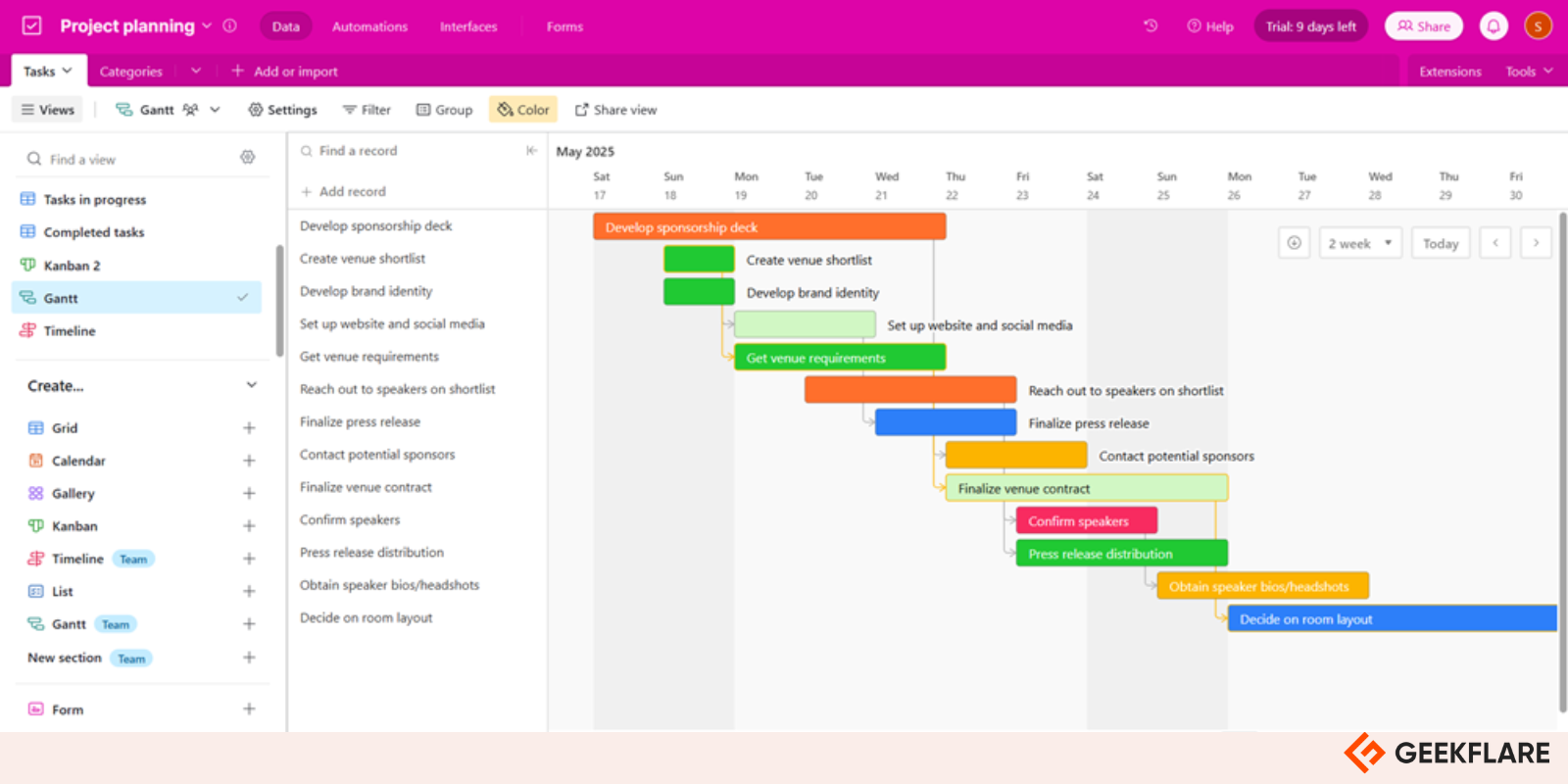Open the base info icon next to Project planning
This screenshot has width=1568, height=784.
[x=230, y=25]
